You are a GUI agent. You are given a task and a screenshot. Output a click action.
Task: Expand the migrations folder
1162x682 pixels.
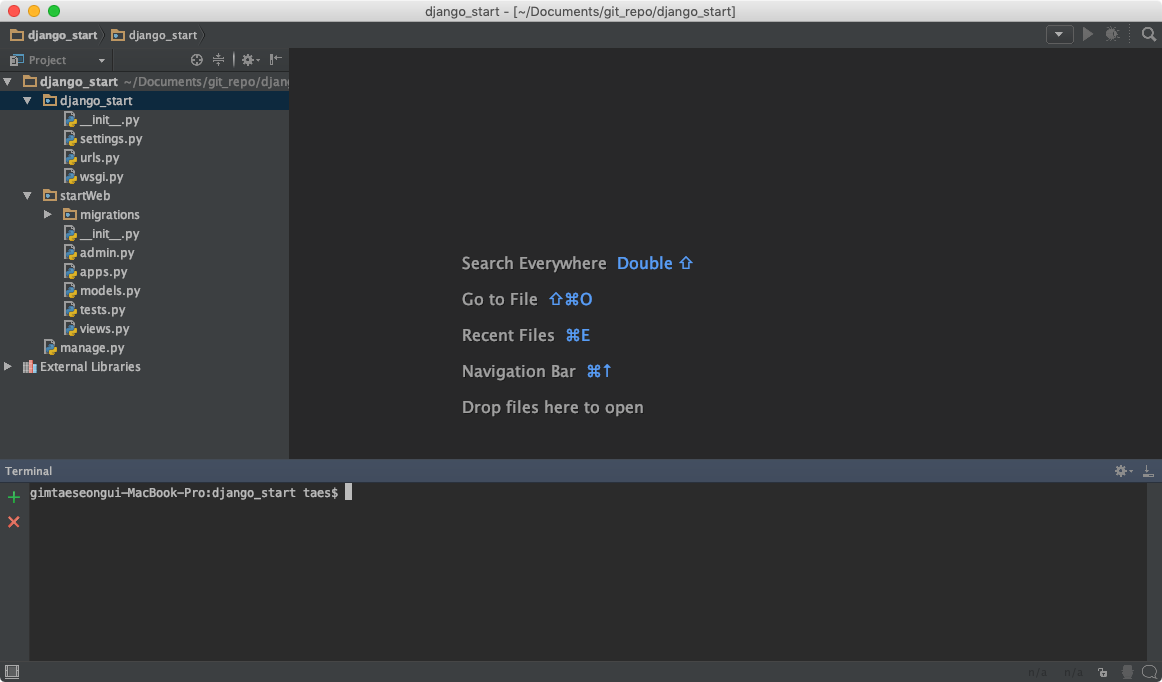pyautogui.click(x=48, y=215)
